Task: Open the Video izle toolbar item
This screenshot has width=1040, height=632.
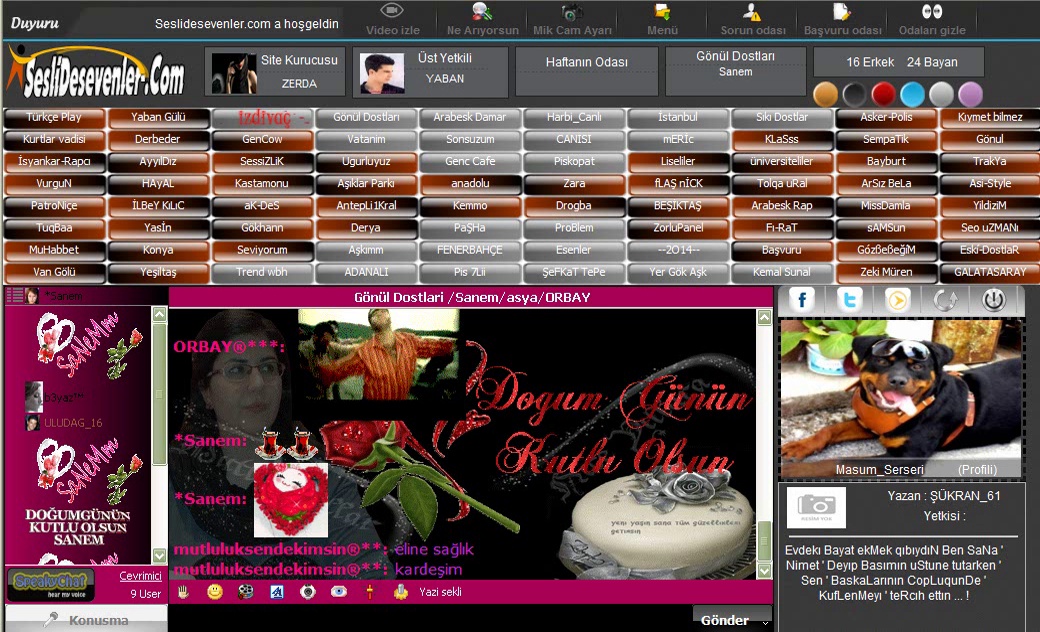Action: pyautogui.click(x=392, y=19)
